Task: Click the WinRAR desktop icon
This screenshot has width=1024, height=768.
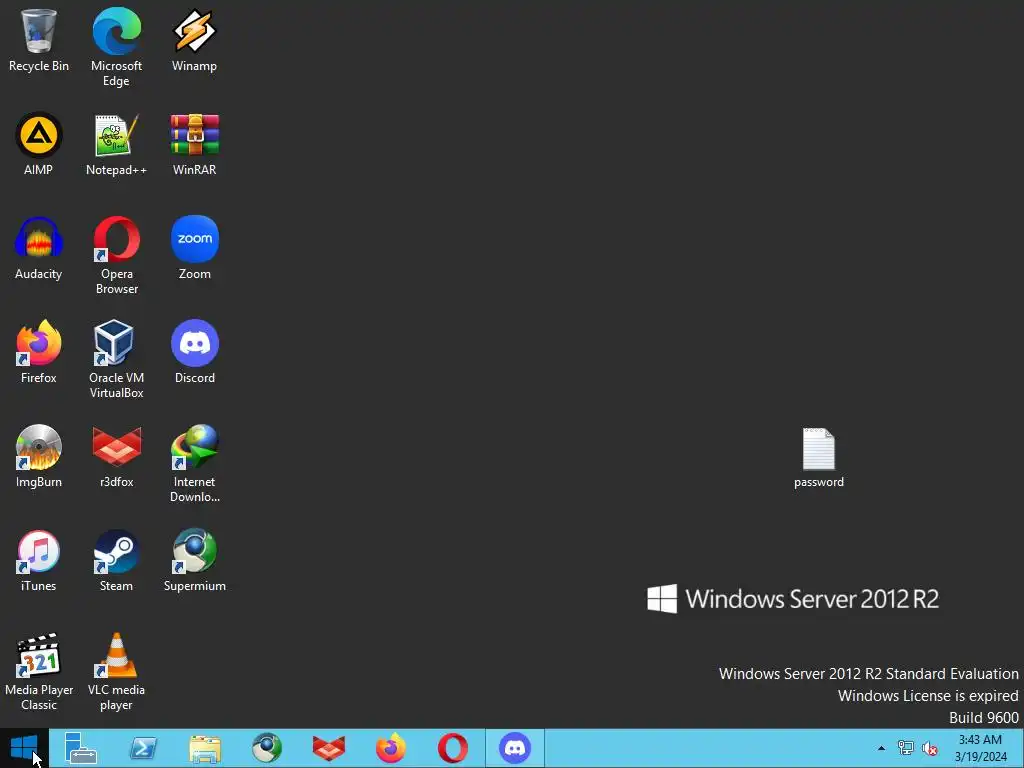Action: pos(195,144)
